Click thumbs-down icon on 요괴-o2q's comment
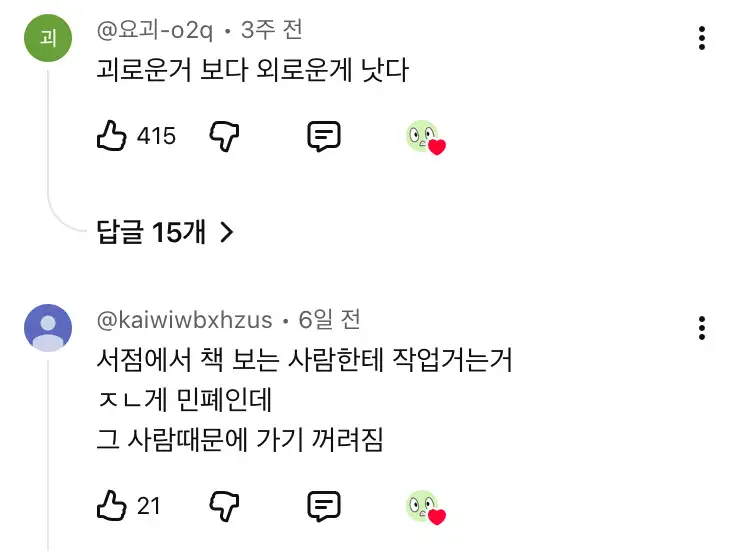Screen dimensions: 750x551 click(x=225, y=136)
